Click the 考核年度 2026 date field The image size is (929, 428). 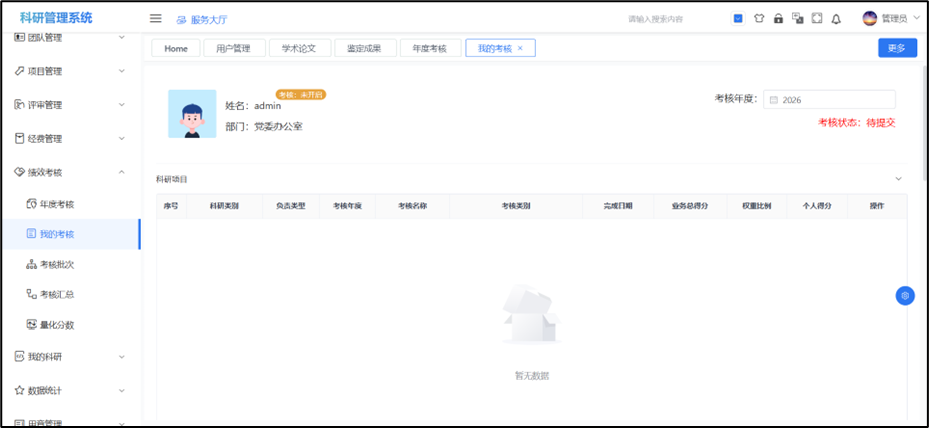pyautogui.click(x=829, y=100)
